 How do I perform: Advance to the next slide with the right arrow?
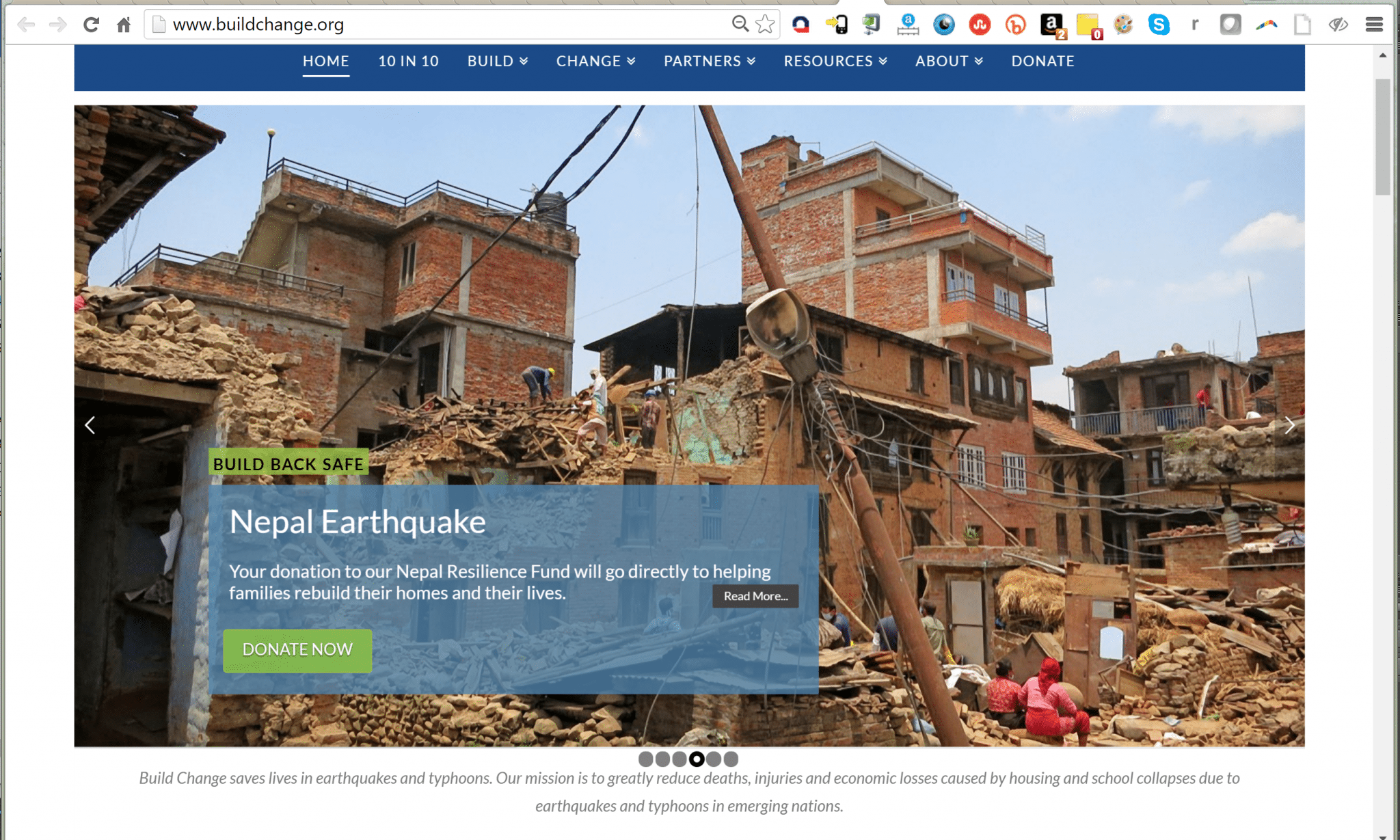[1289, 425]
